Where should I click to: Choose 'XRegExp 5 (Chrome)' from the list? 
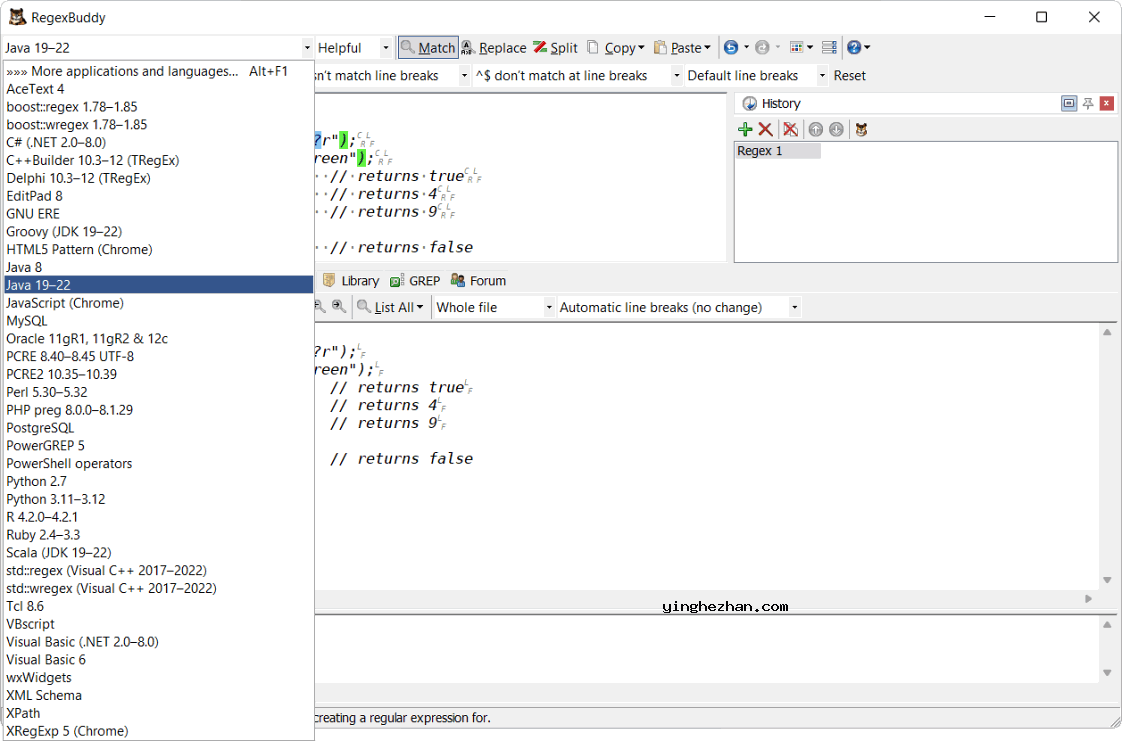pyautogui.click(x=159, y=731)
